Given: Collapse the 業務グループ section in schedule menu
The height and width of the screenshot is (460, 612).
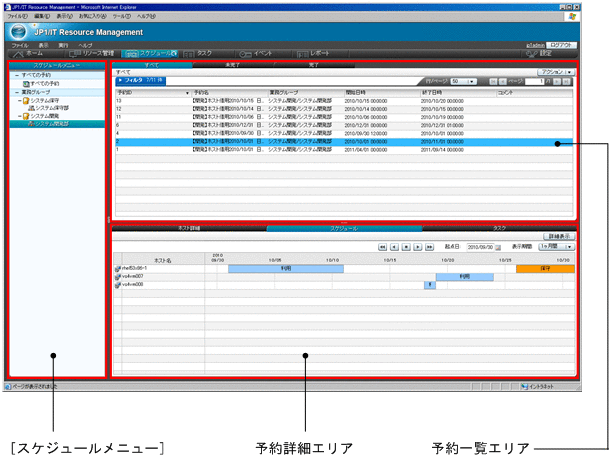Looking at the screenshot, I should [x=17, y=92].
